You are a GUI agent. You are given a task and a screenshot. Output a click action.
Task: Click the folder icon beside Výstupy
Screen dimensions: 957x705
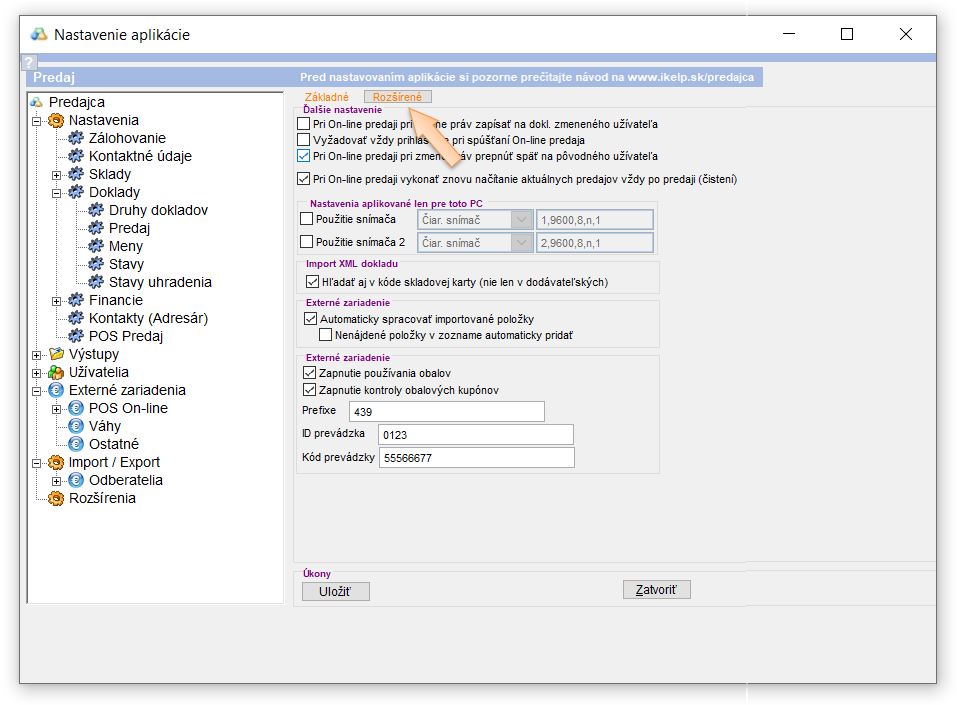pyautogui.click(x=56, y=354)
